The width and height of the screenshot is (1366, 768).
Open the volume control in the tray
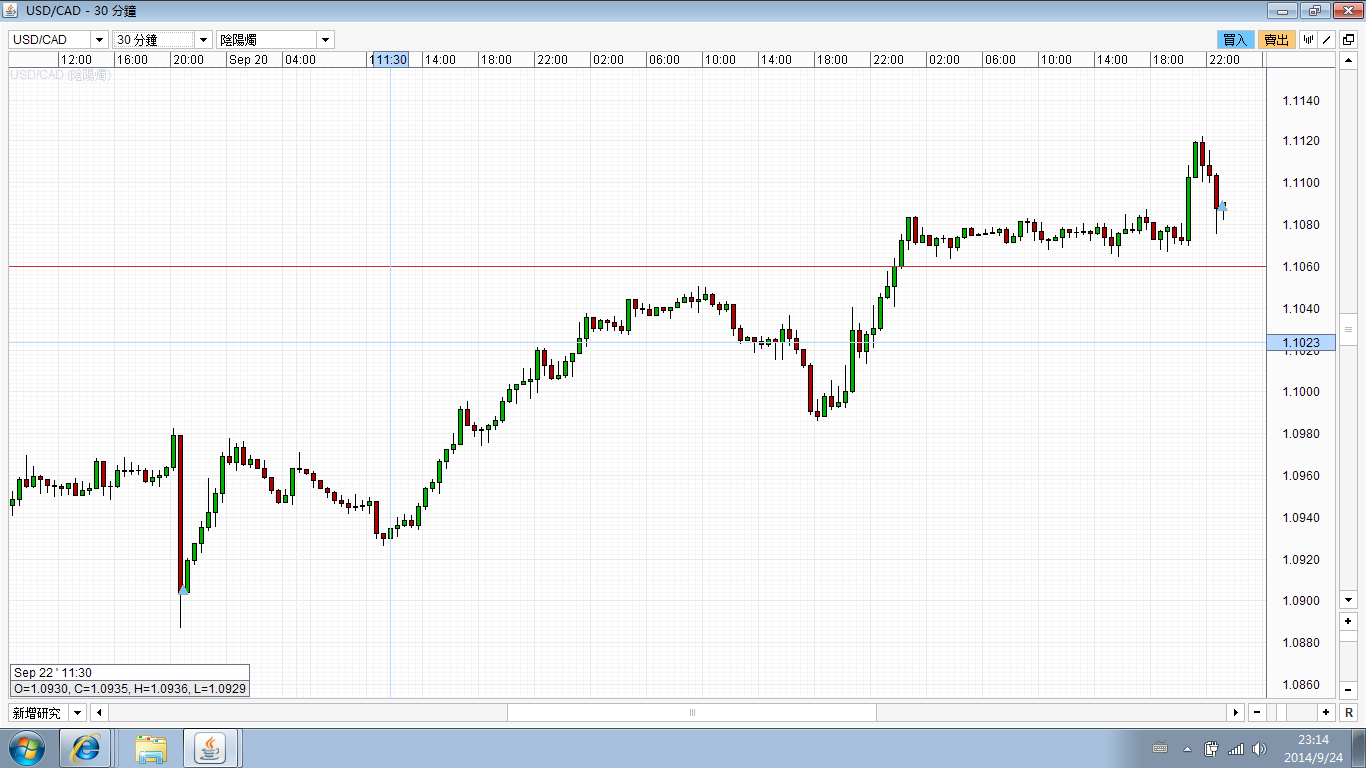point(1258,748)
